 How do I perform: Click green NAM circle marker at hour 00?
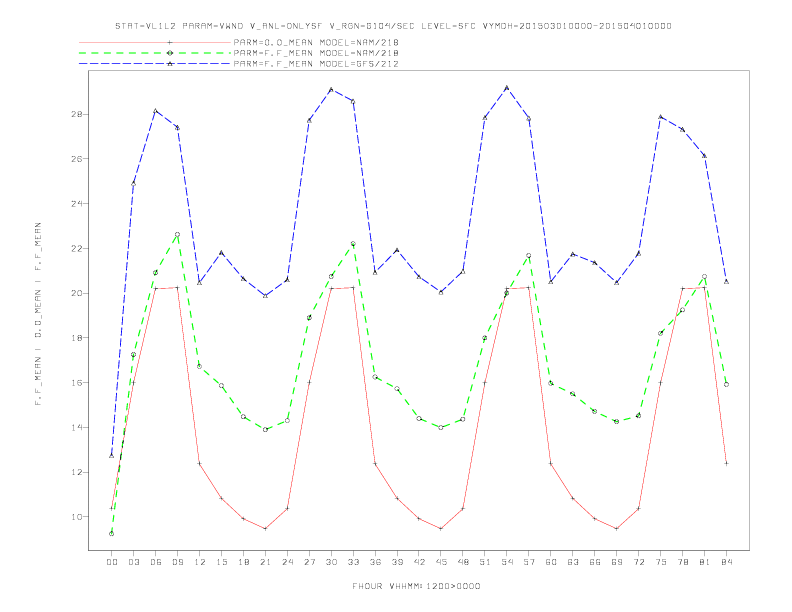[x=112, y=534]
